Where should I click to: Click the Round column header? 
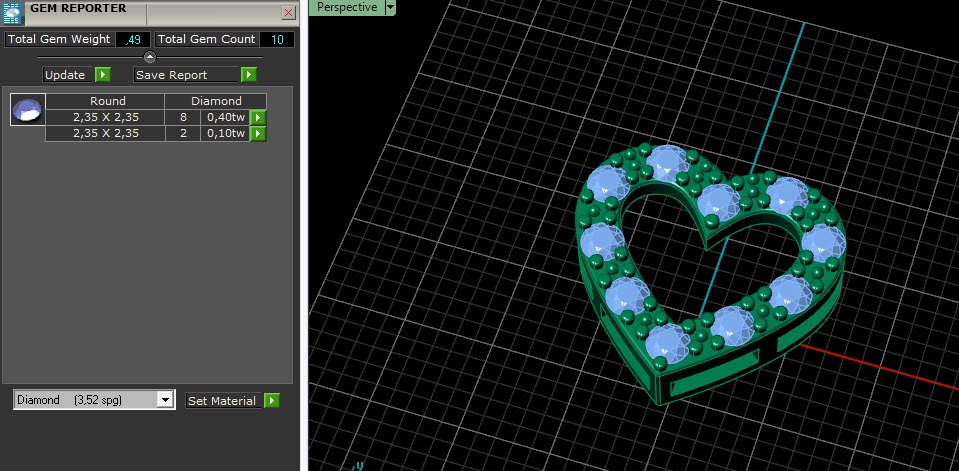coord(105,102)
